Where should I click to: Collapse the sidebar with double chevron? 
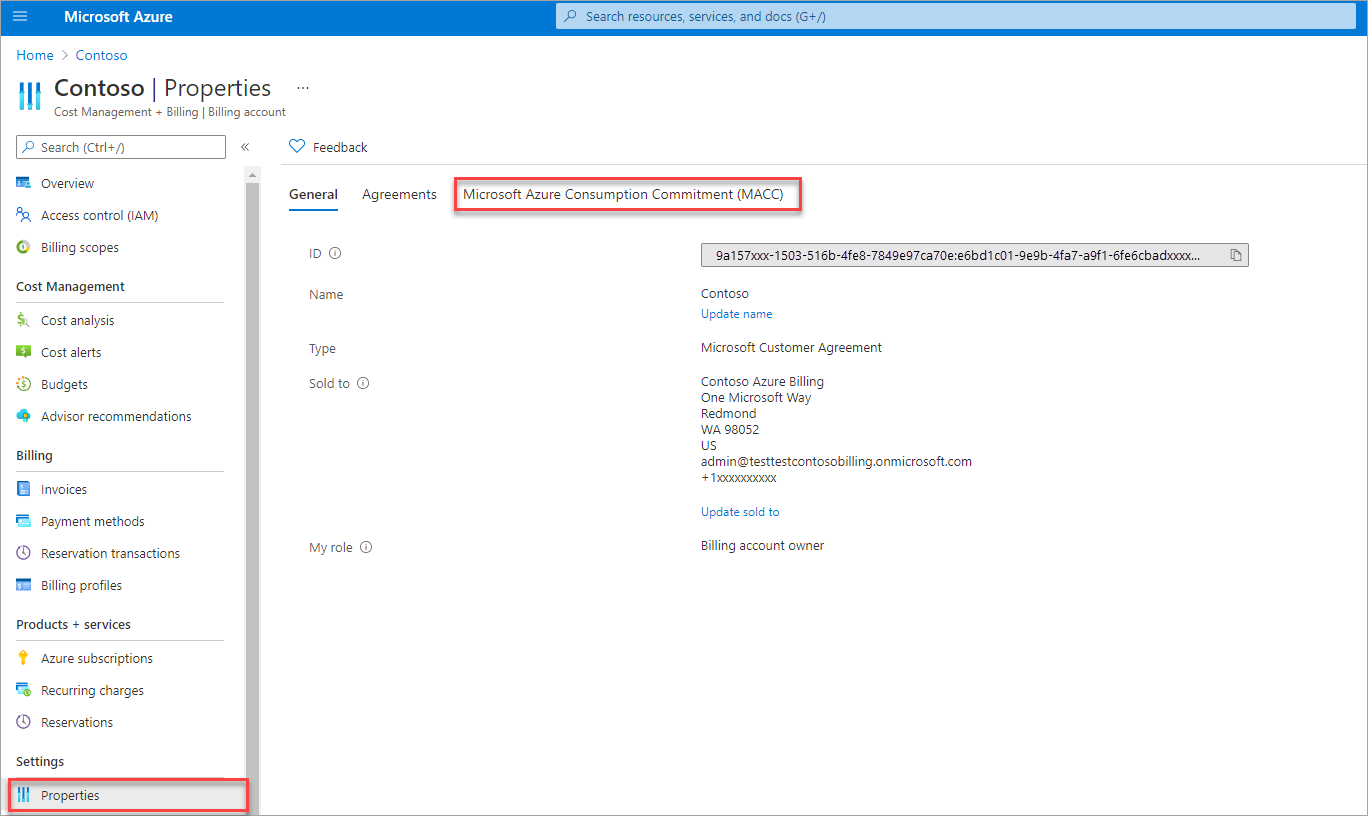point(245,147)
